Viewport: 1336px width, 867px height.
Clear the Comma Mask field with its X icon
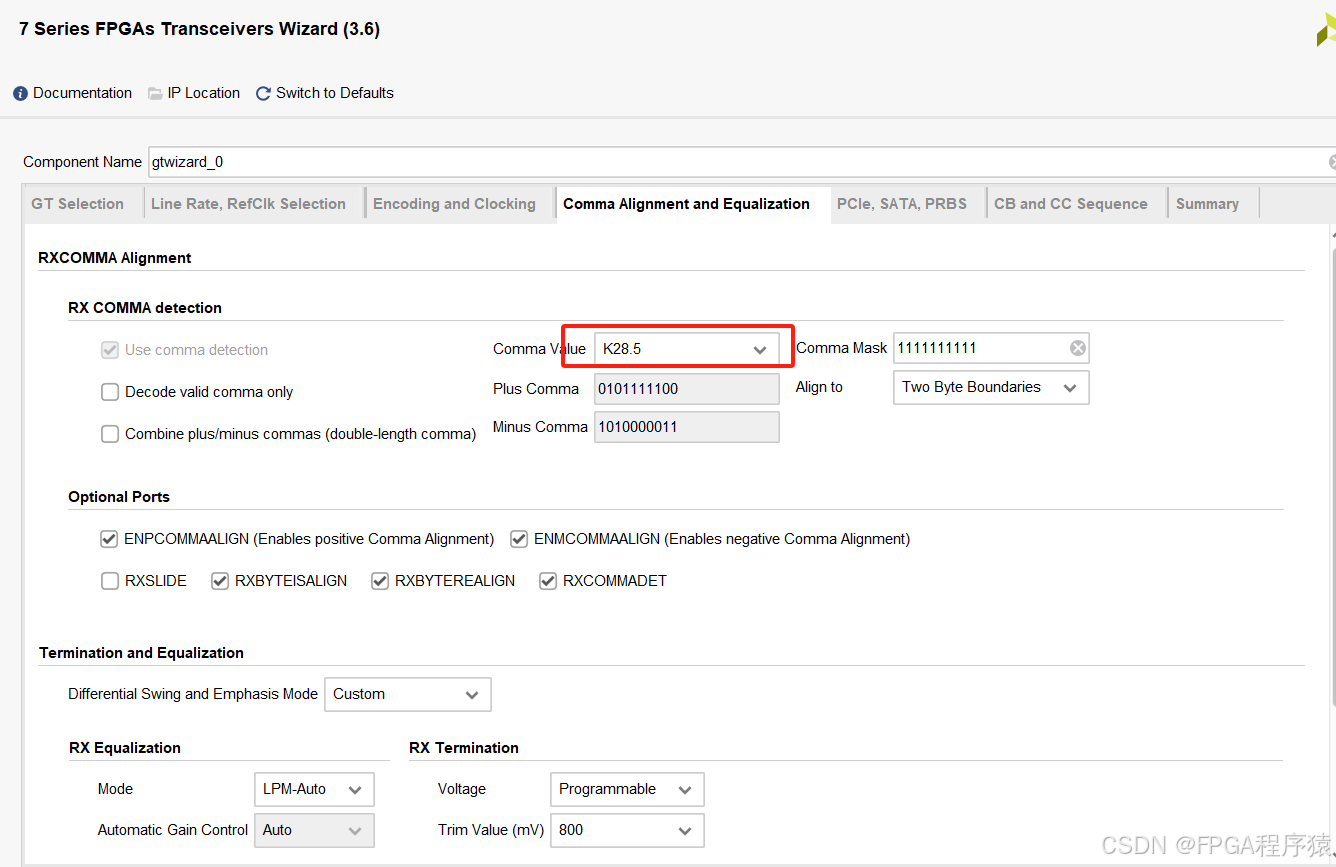pos(1077,348)
